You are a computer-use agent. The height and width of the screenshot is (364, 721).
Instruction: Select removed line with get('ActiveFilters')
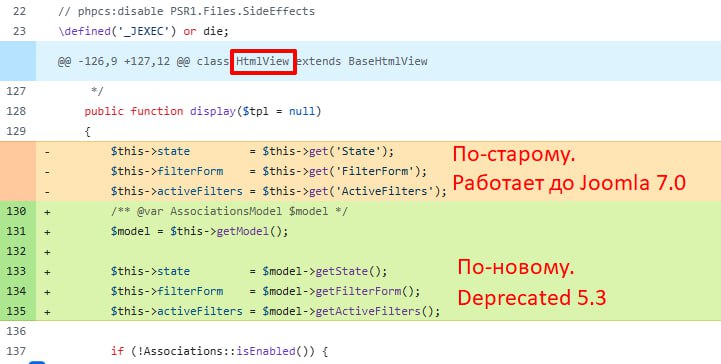[x=279, y=191]
